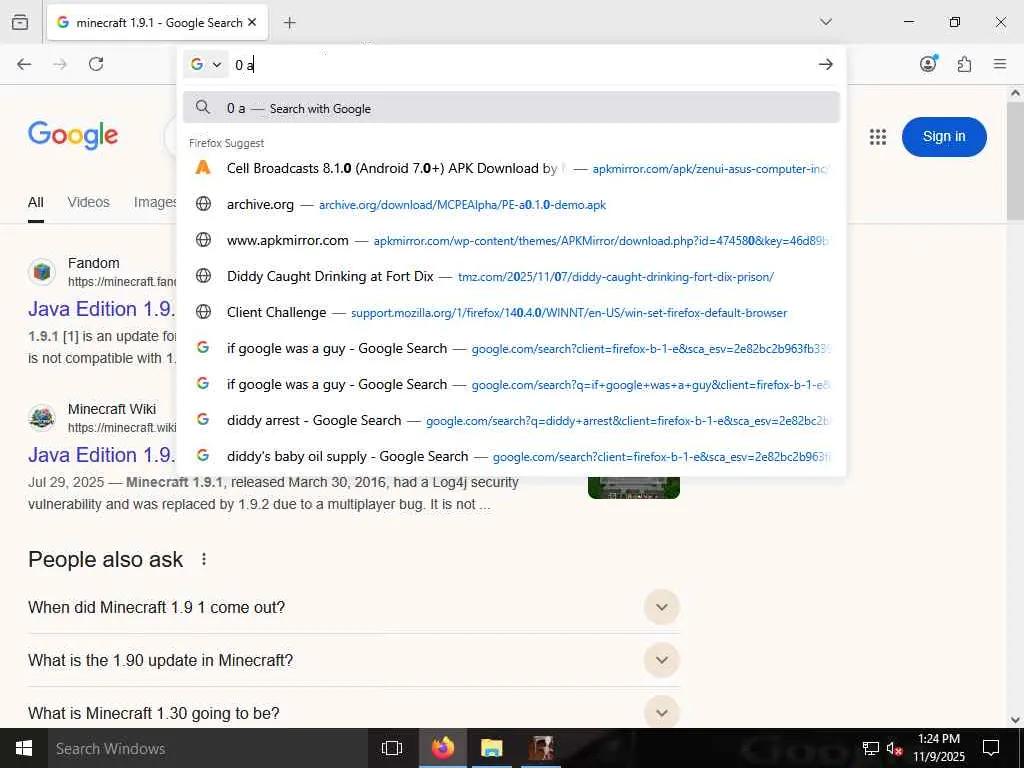Click the network tray icon
This screenshot has width=1024, height=768.
(x=871, y=748)
